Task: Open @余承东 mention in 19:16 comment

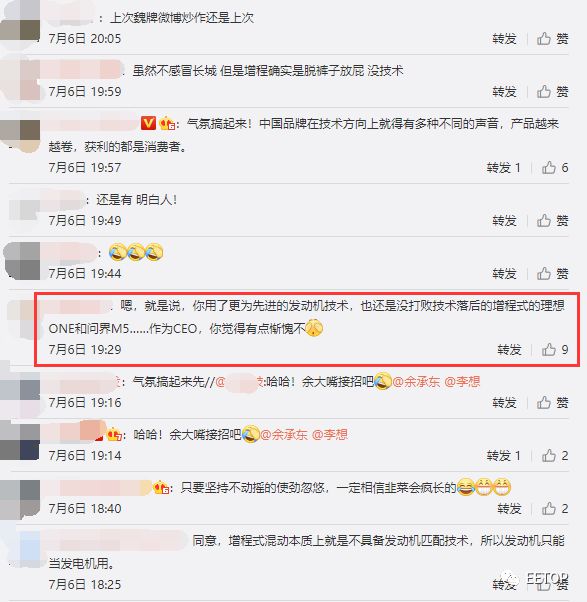Action: click(x=416, y=381)
